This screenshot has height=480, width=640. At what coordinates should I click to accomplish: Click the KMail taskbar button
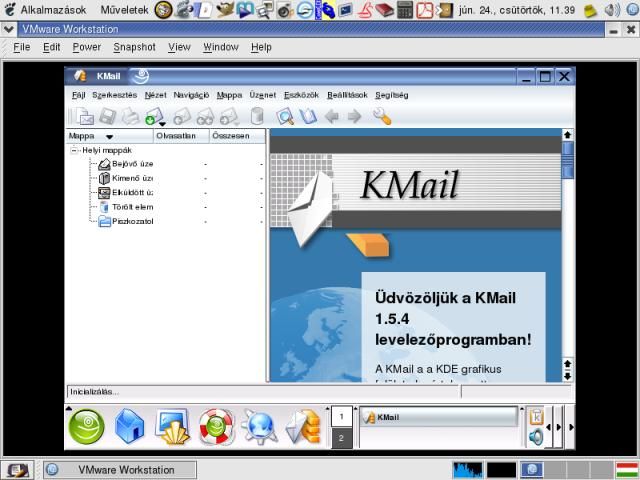(439, 416)
